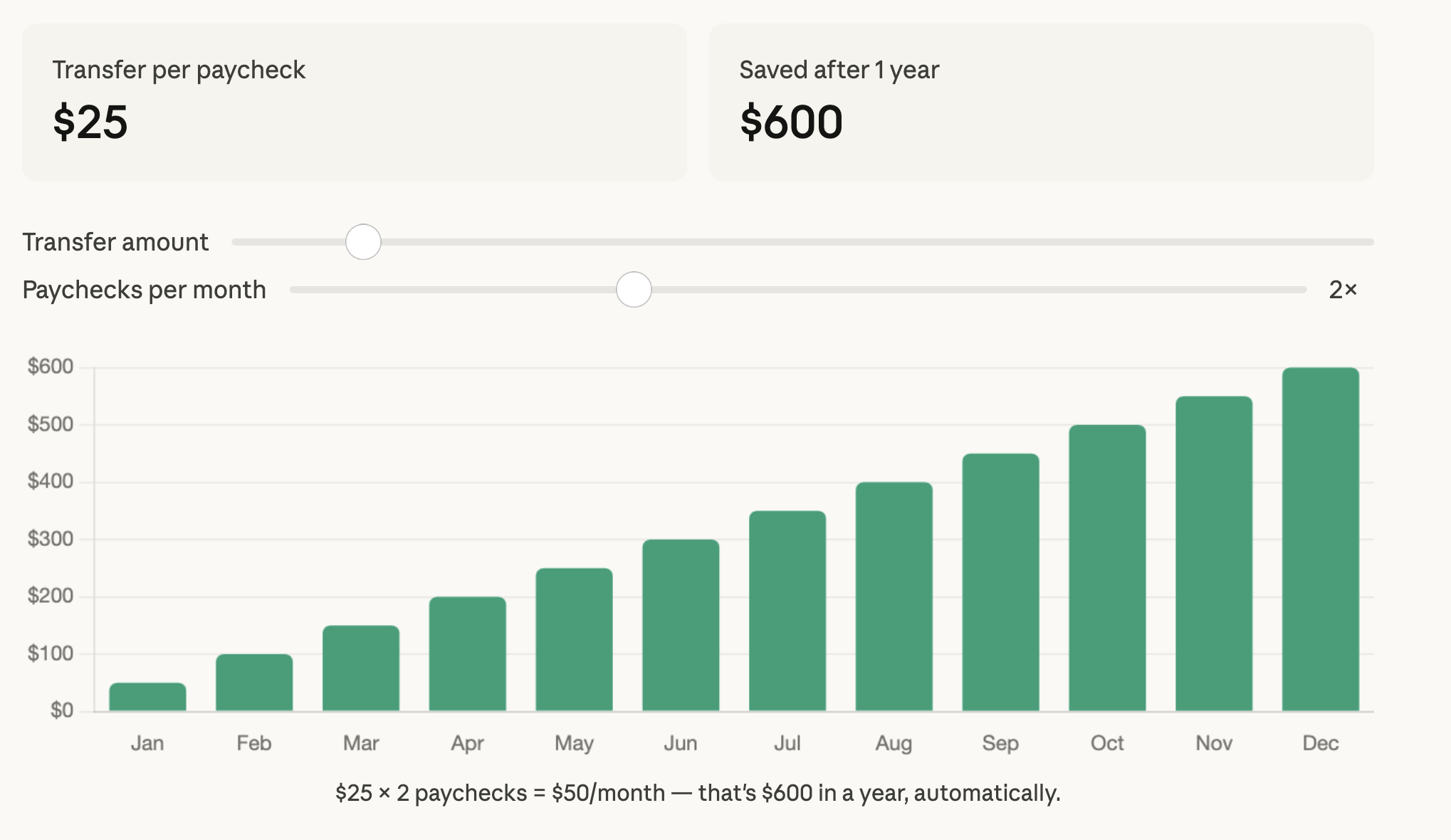Click the $600 savings total
Viewport: 1451px width, 840px height.
tap(791, 122)
